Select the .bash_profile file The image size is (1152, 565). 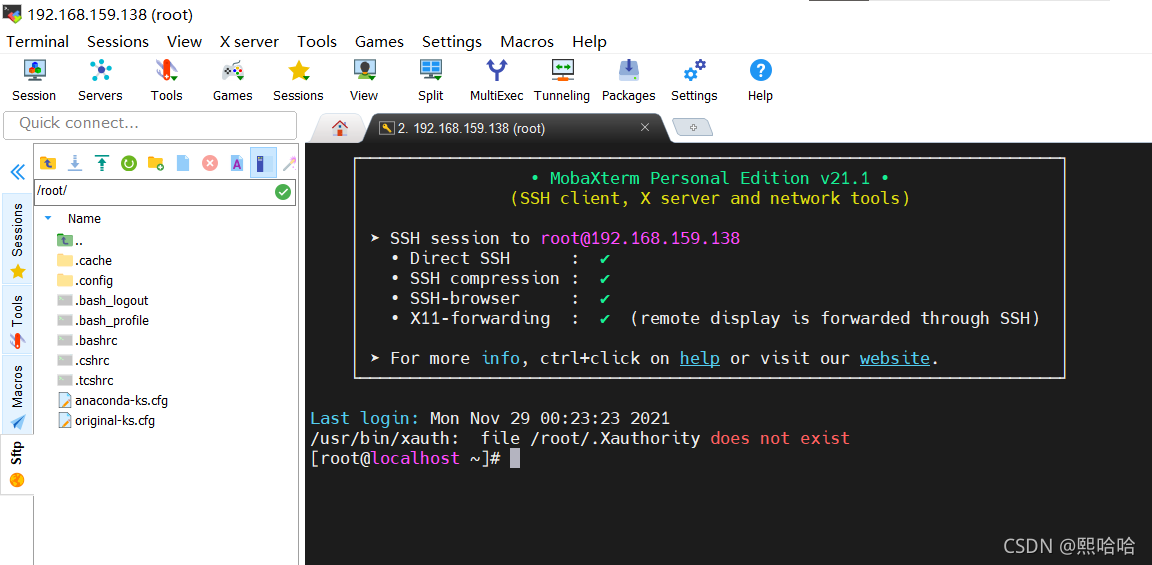[x=103, y=320]
